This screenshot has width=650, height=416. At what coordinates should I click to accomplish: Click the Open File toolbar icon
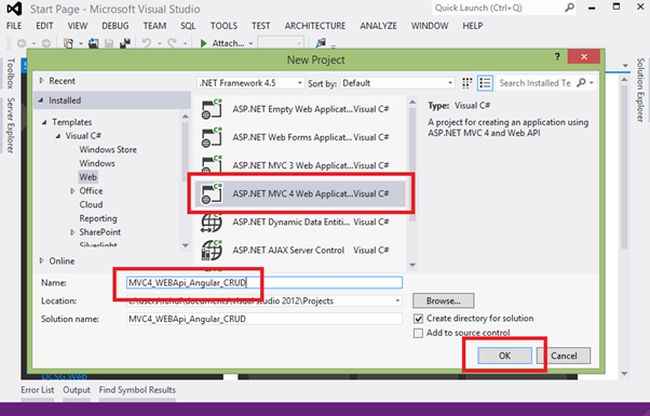[x=94, y=43]
